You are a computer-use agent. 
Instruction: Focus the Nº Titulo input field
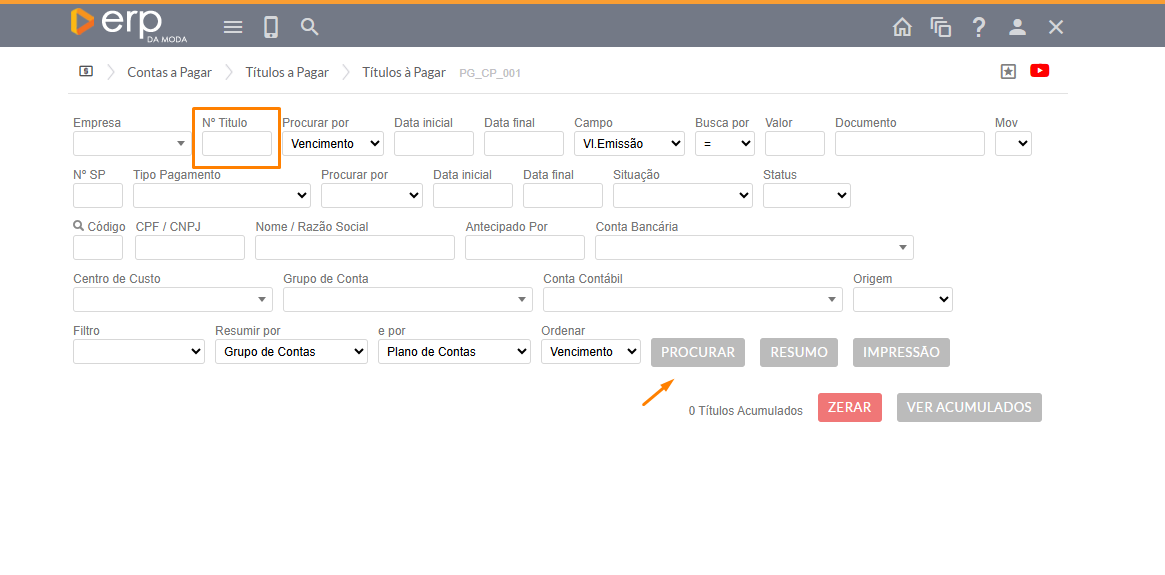(x=237, y=144)
